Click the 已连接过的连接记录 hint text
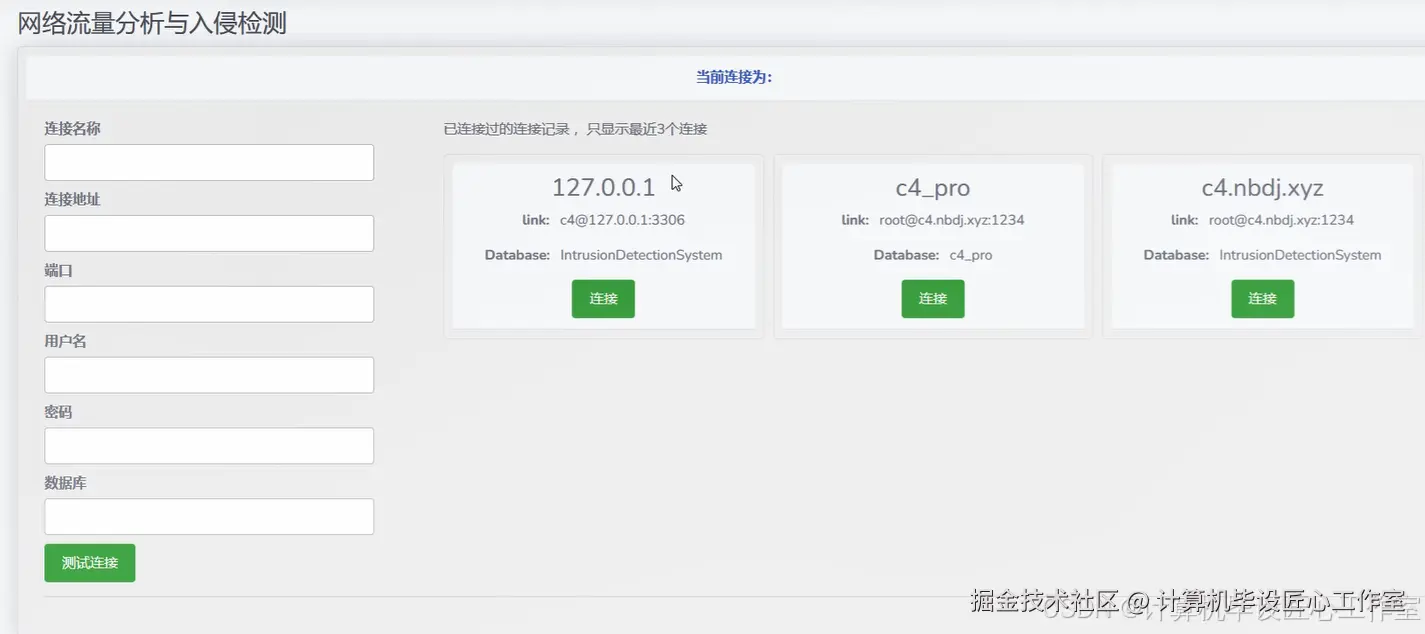Viewport: 1425px width, 634px height. click(575, 128)
